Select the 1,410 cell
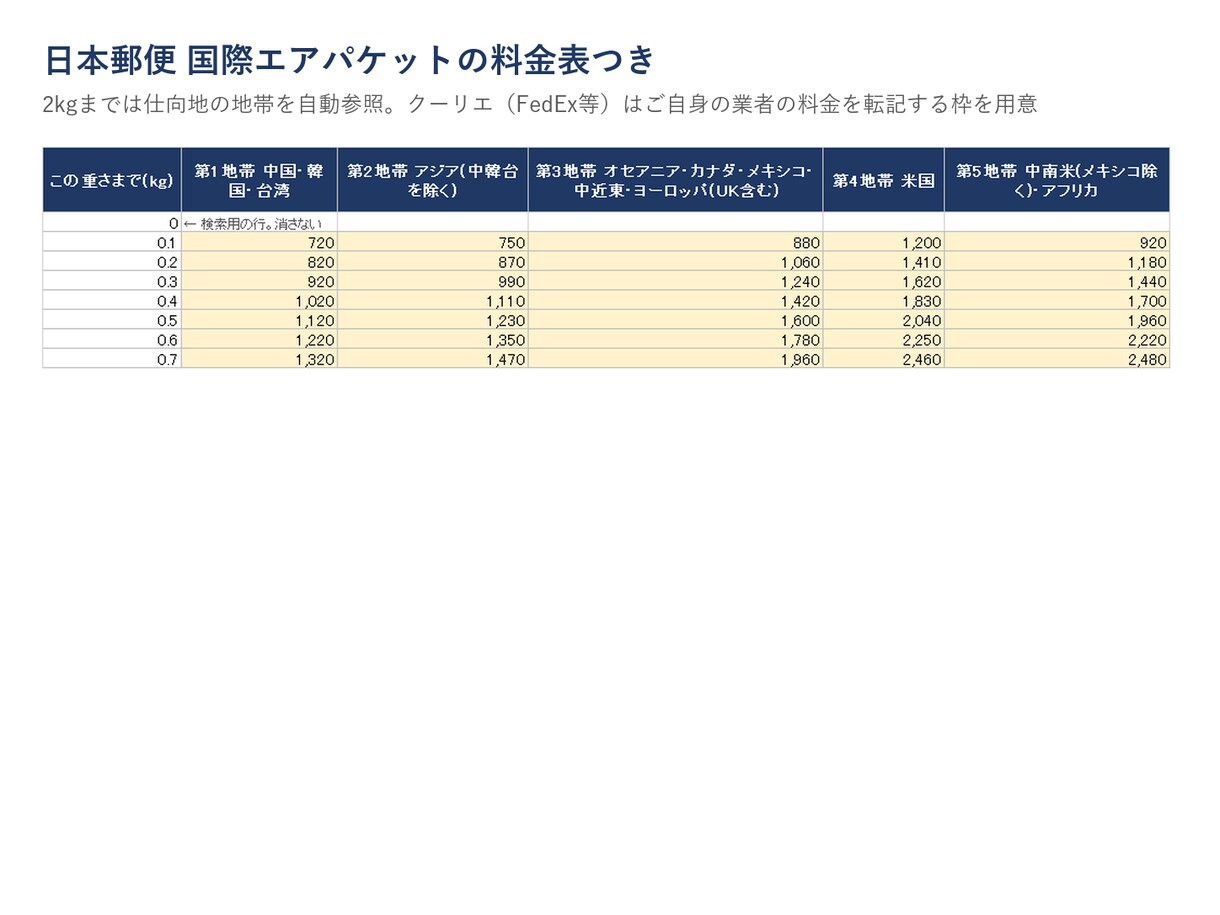Image resolution: width=1220 pixels, height=915 pixels. (884, 262)
